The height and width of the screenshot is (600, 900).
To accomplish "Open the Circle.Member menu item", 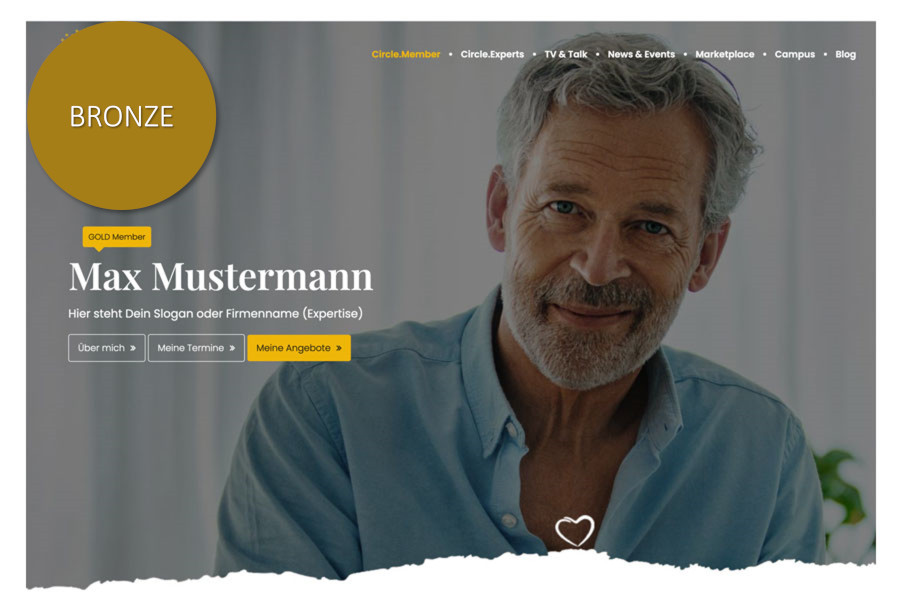I will pos(406,54).
